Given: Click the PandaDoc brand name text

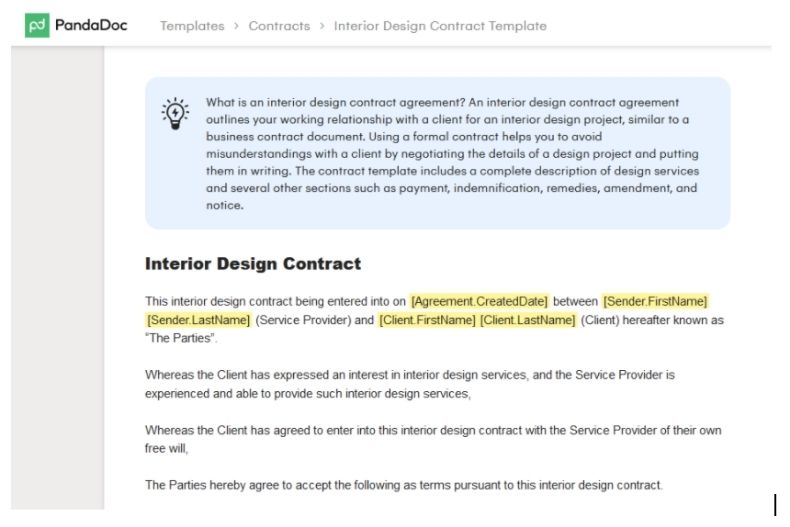Looking at the screenshot, I should [x=91, y=25].
